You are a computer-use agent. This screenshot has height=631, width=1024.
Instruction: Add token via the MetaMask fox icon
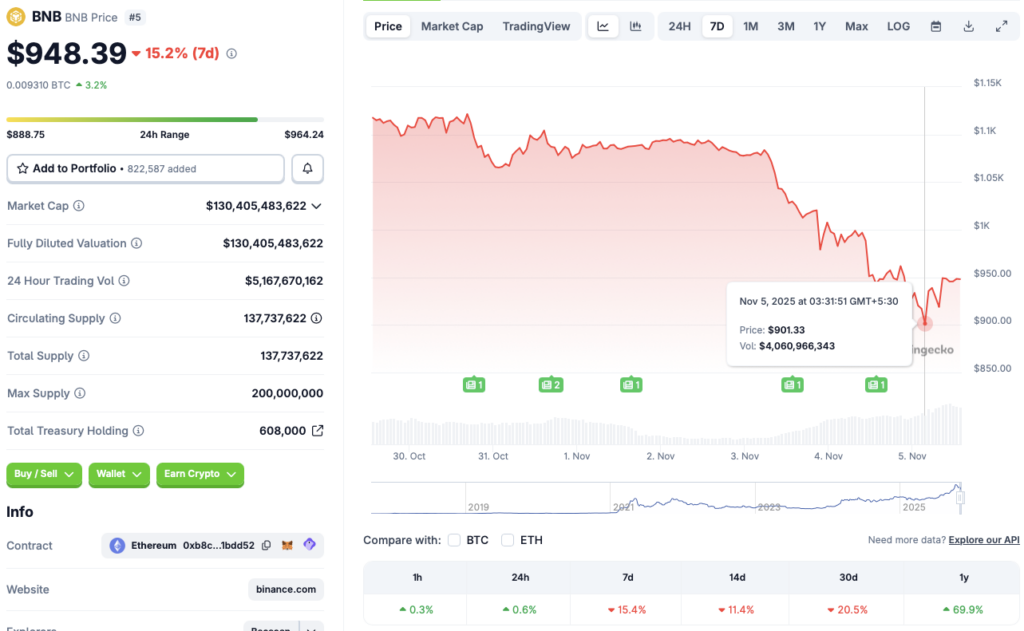coord(288,545)
